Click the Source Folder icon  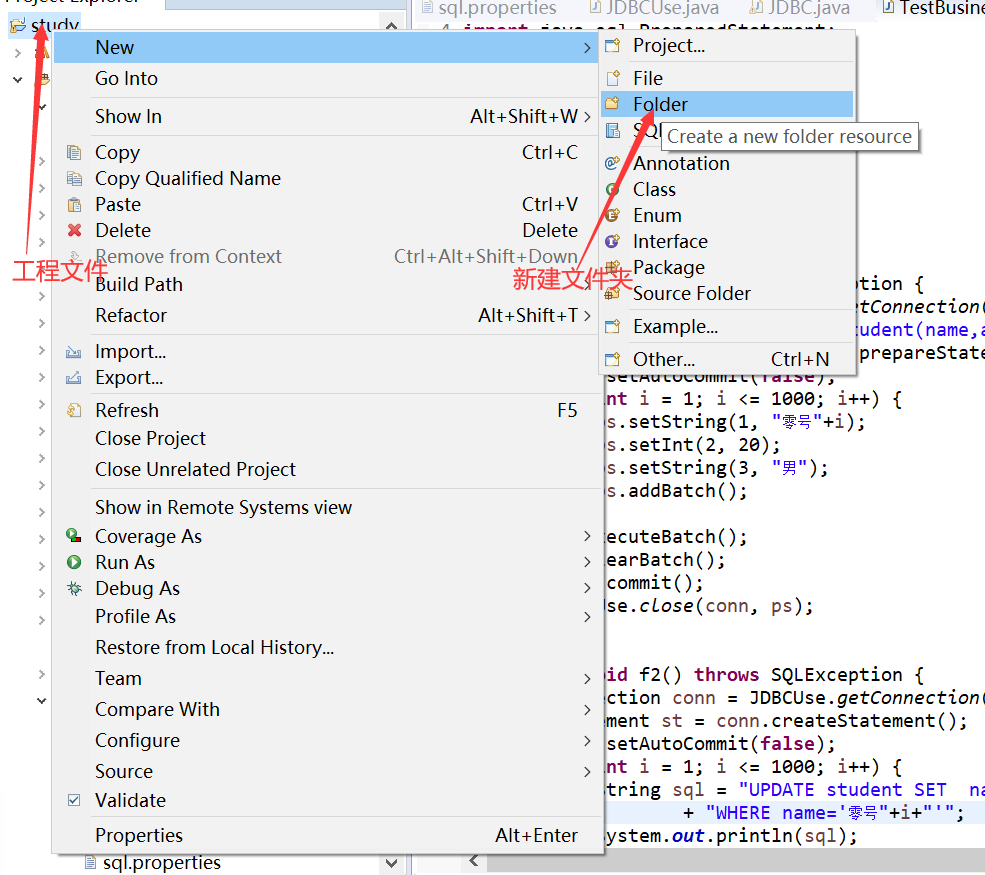(x=612, y=292)
